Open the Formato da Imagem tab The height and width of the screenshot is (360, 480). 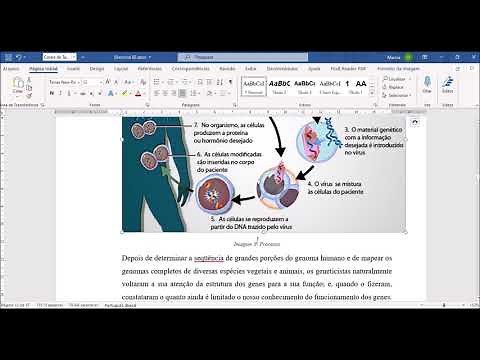(398, 69)
